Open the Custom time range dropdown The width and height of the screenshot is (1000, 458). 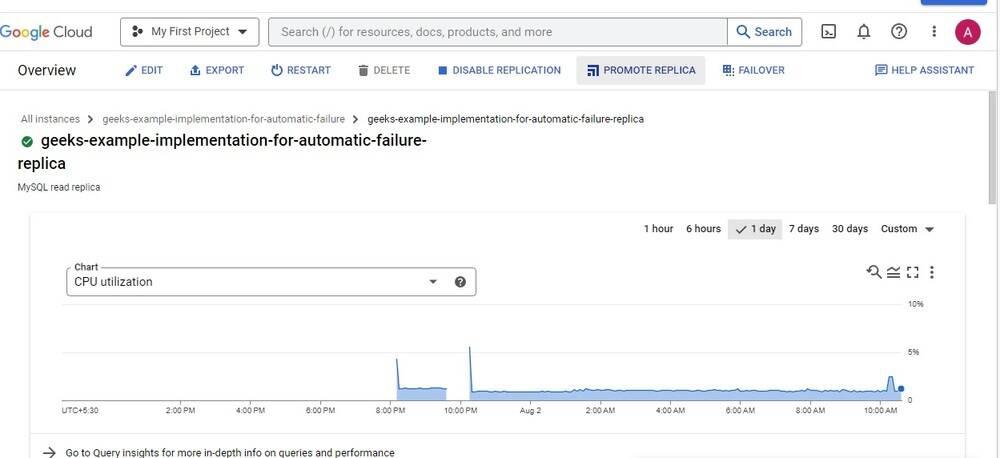(x=907, y=229)
